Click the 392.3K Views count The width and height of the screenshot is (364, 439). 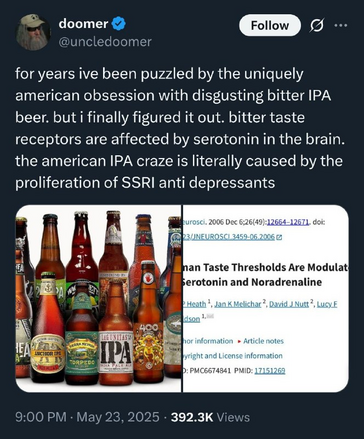tap(210, 417)
